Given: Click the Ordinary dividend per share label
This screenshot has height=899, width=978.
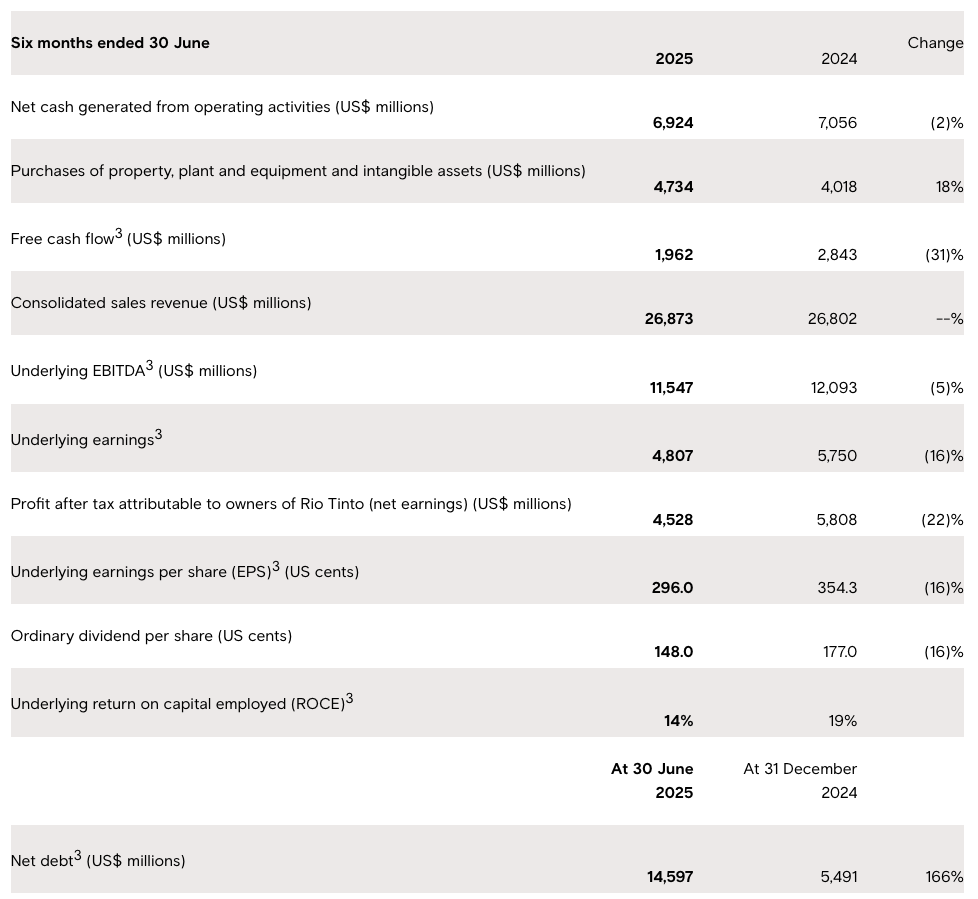Looking at the screenshot, I should [151, 636].
